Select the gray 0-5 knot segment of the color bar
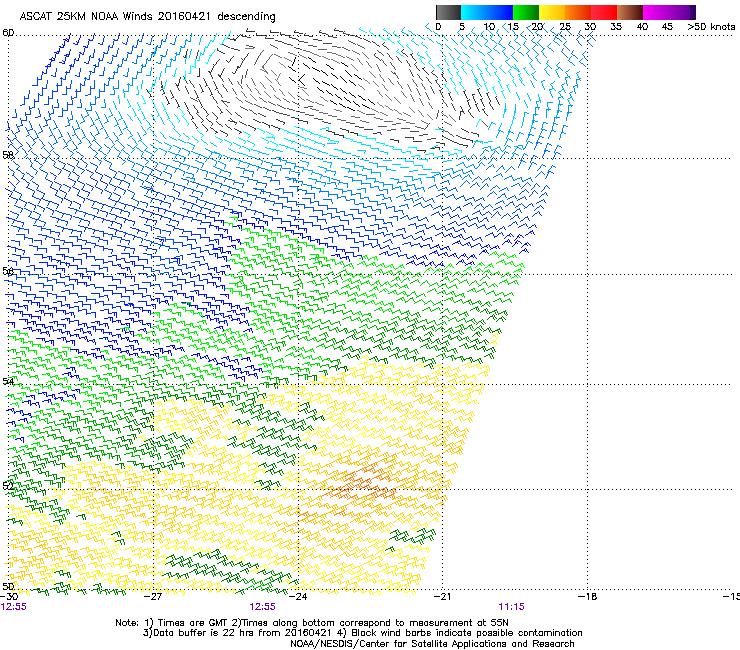The height and width of the screenshot is (650, 740). [x=448, y=12]
